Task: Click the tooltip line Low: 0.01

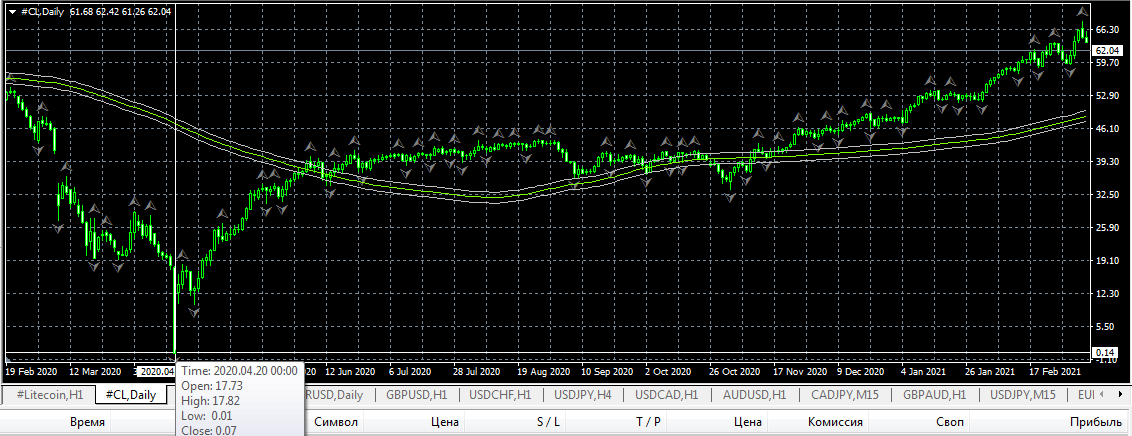Action: 207,416
